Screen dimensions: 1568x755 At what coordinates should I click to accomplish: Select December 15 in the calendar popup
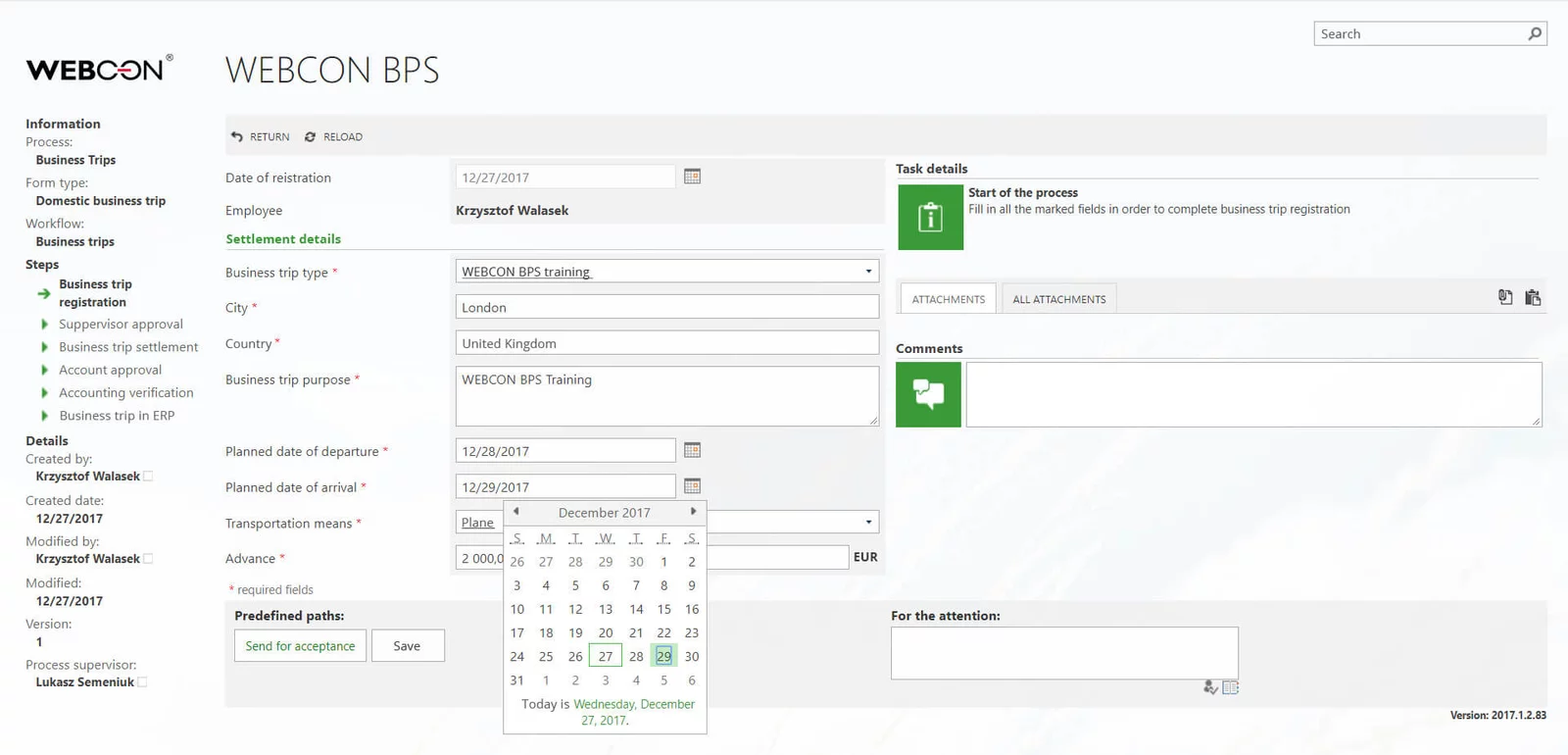pos(663,609)
